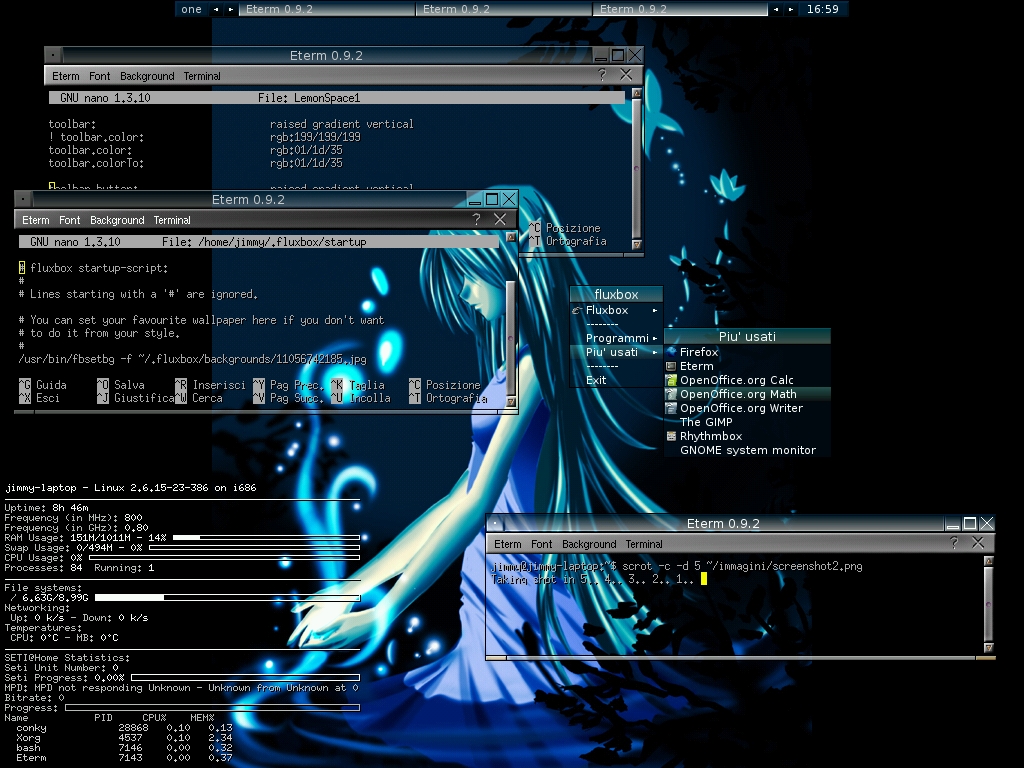Screen dimensions: 1024x768
Task: Click the 16:59 clock in toolbar
Action: 822,9
